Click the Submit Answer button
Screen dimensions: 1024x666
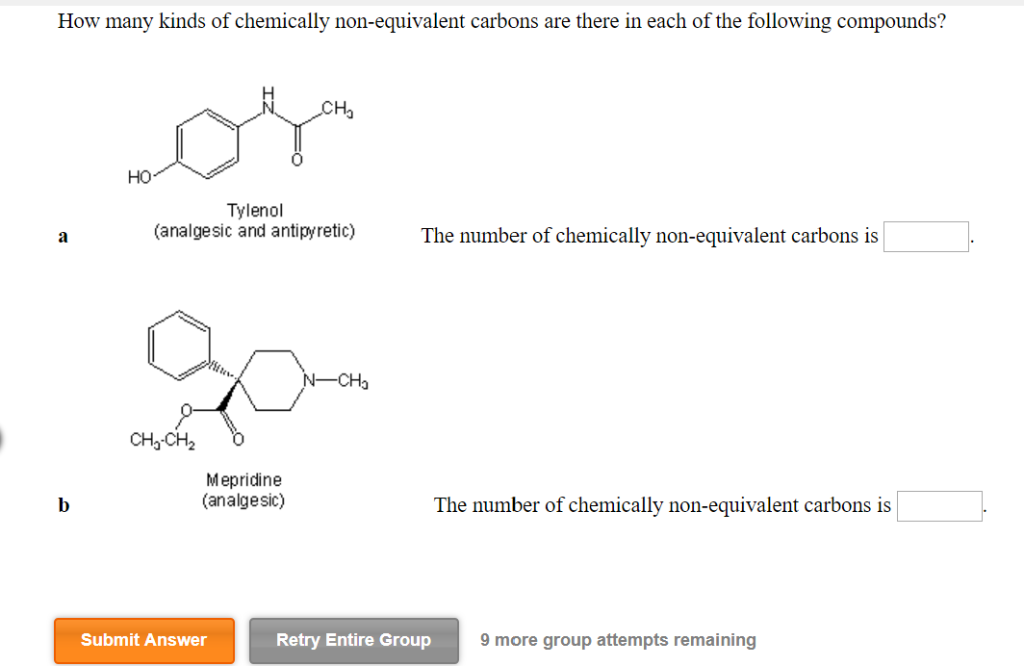click(x=143, y=640)
